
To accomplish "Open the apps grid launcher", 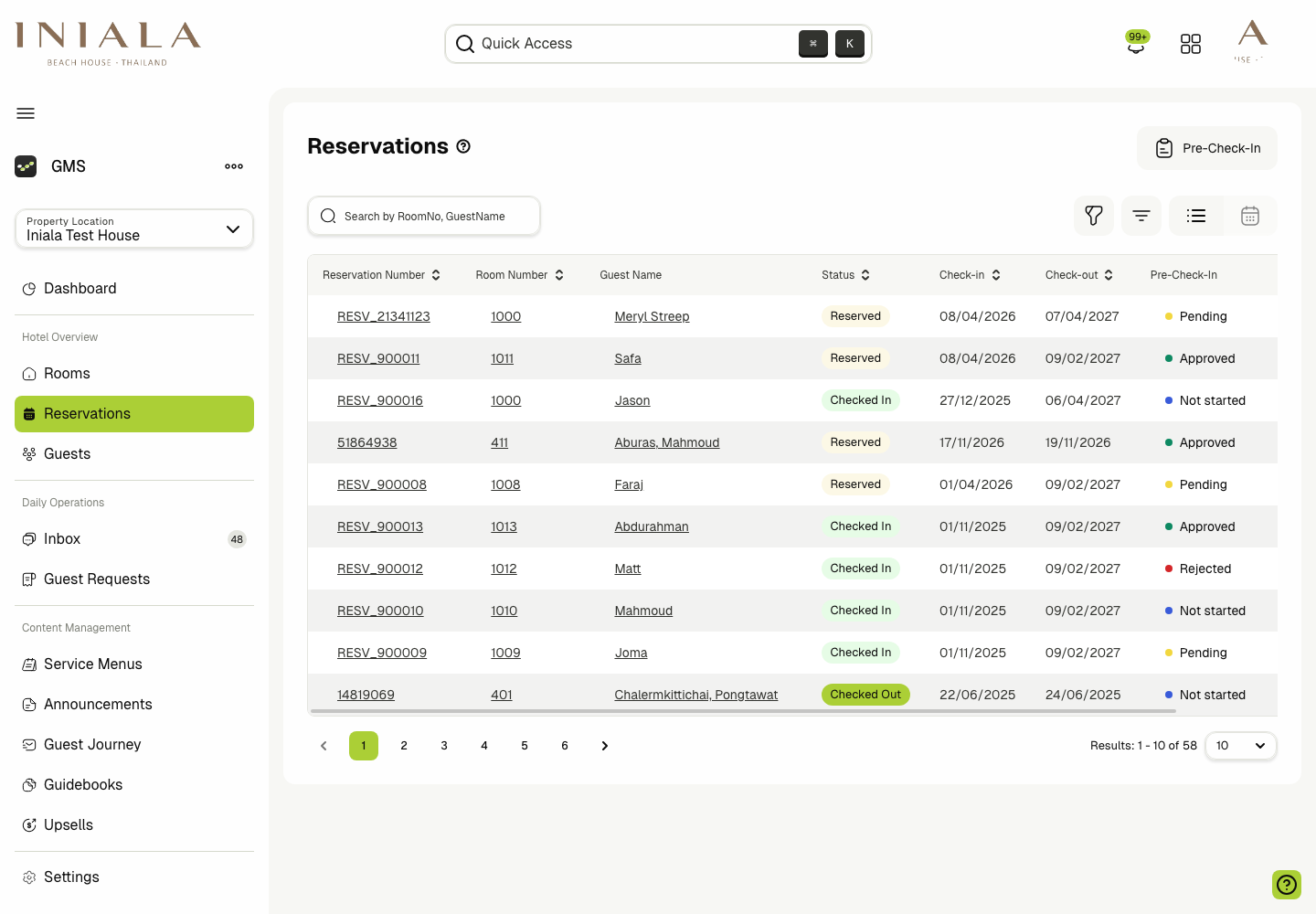I will tap(1191, 43).
